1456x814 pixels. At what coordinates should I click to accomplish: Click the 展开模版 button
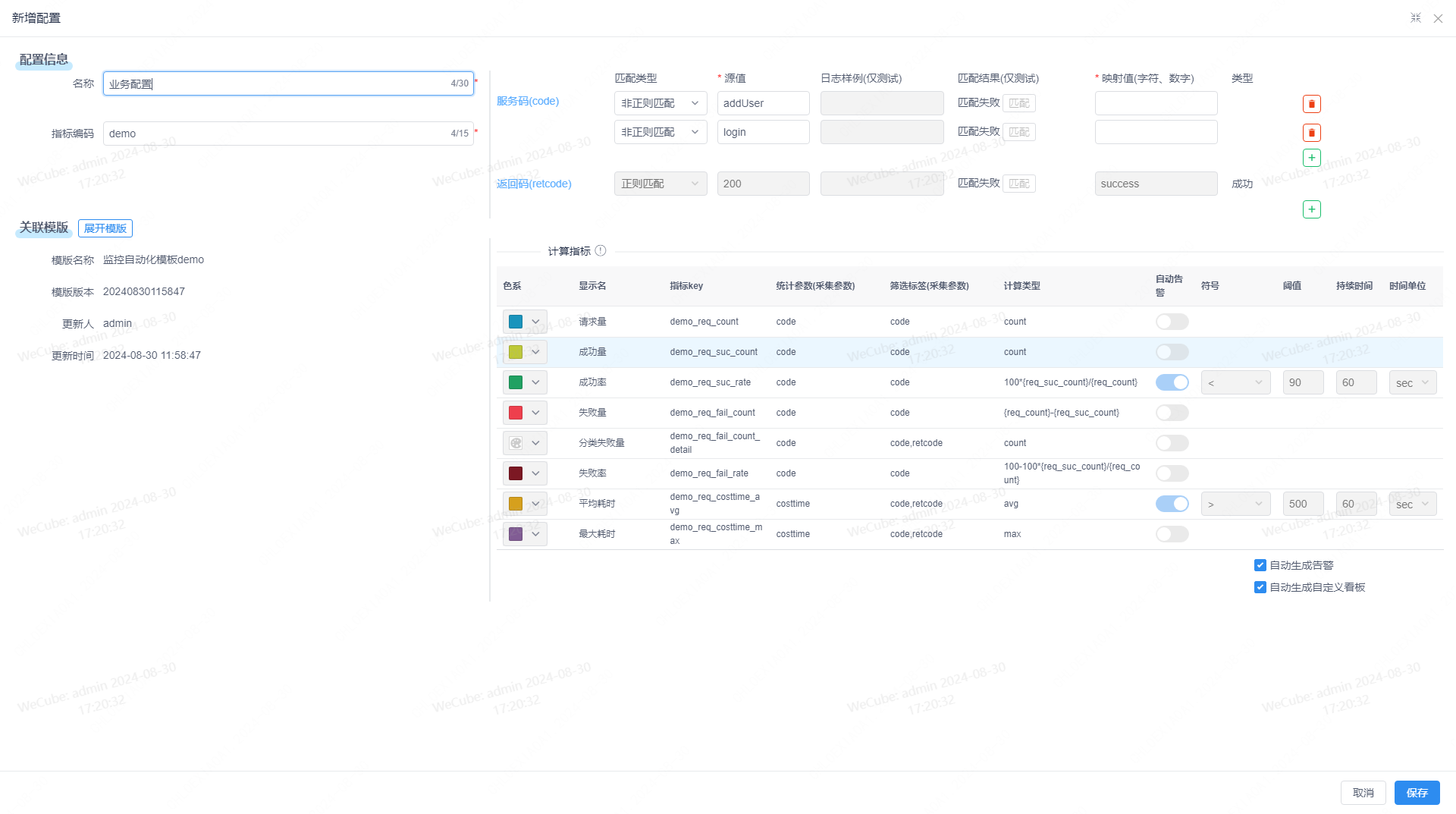pos(105,228)
